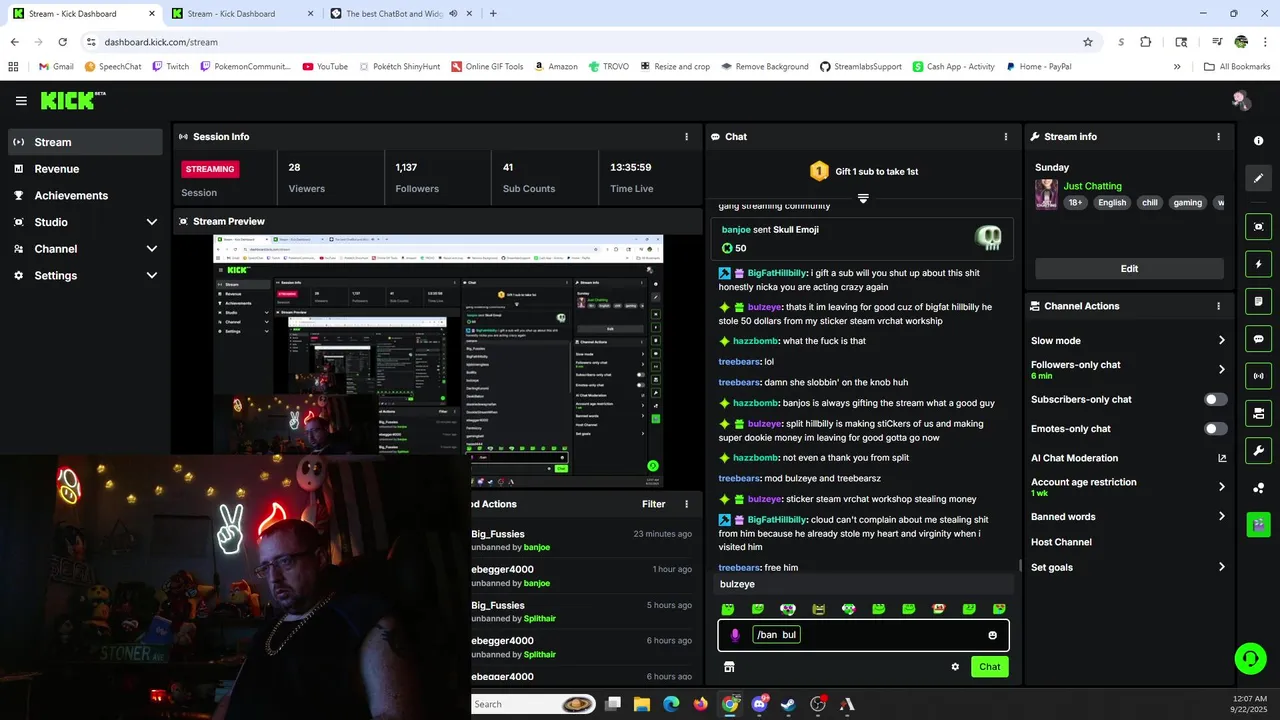Select Revenue in the left sidebar
Screen dimensions: 1280x720
pyautogui.click(x=85, y=169)
